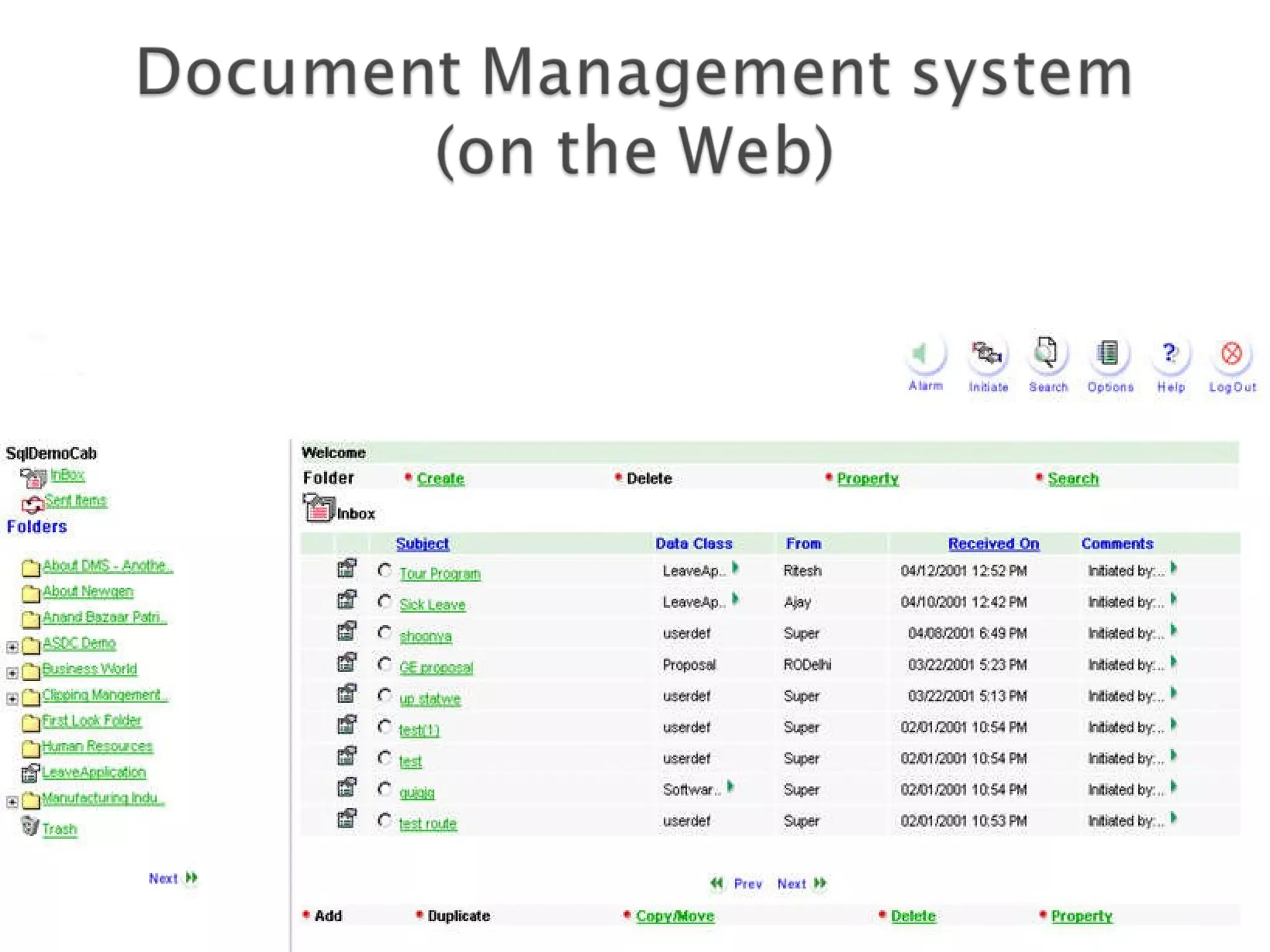
Task: Click the Initiate workflow icon
Action: coord(987,355)
